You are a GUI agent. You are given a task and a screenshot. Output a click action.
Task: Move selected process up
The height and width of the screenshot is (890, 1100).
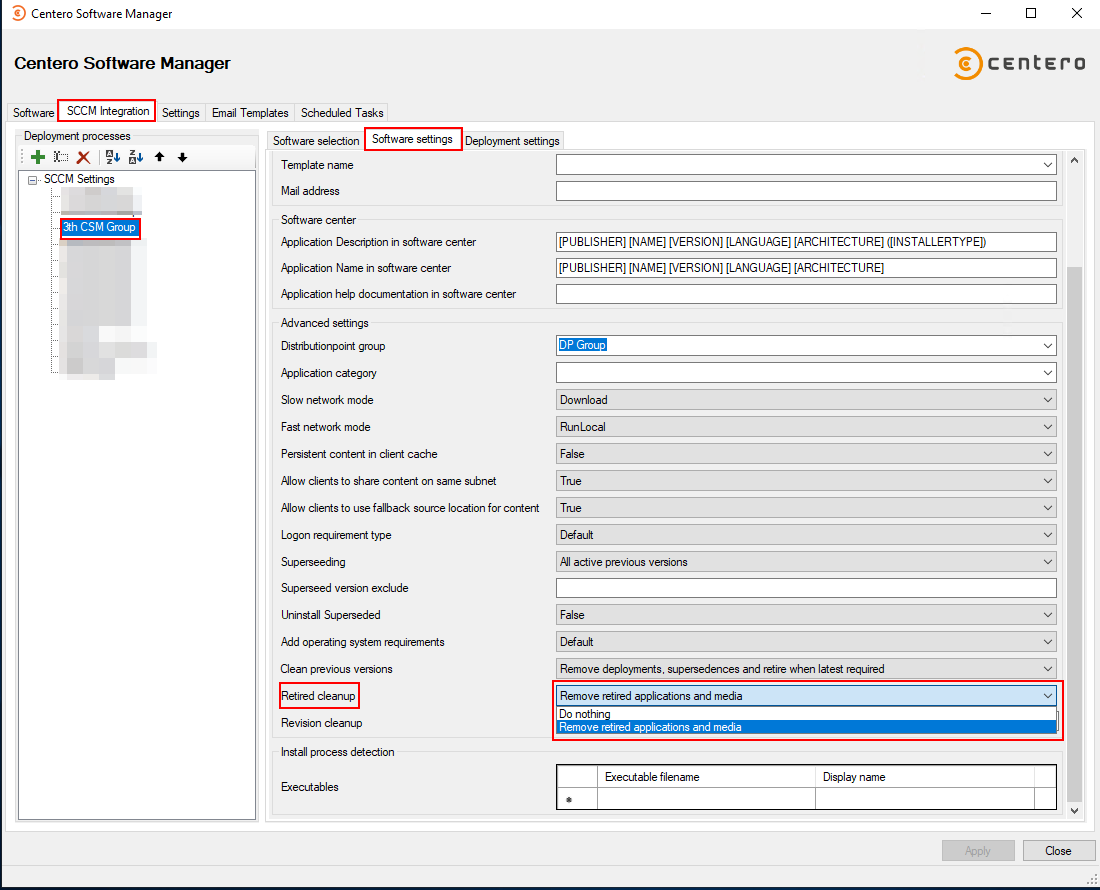tap(160, 157)
